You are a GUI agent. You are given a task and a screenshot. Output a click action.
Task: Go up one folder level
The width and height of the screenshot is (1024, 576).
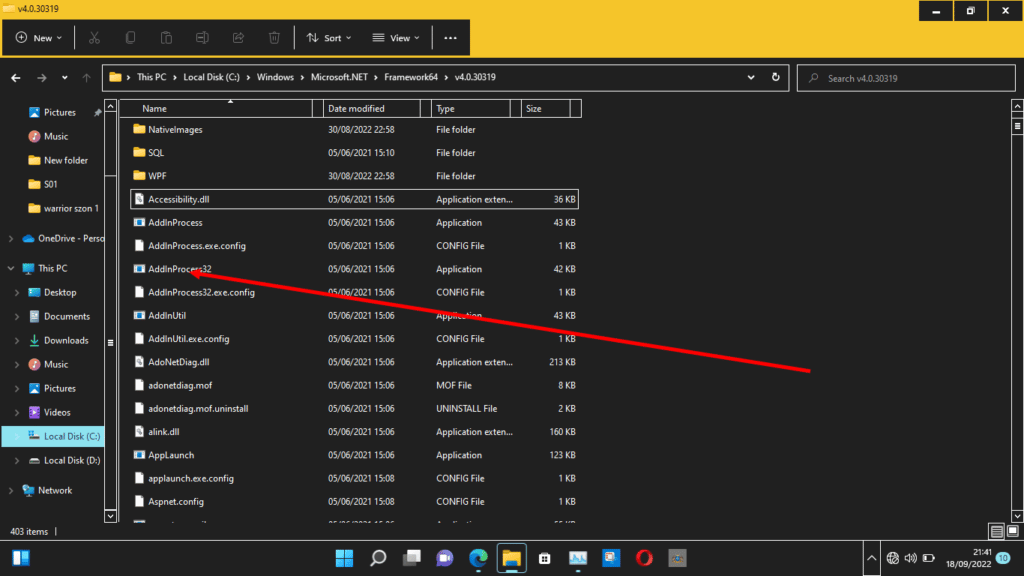click(x=86, y=78)
